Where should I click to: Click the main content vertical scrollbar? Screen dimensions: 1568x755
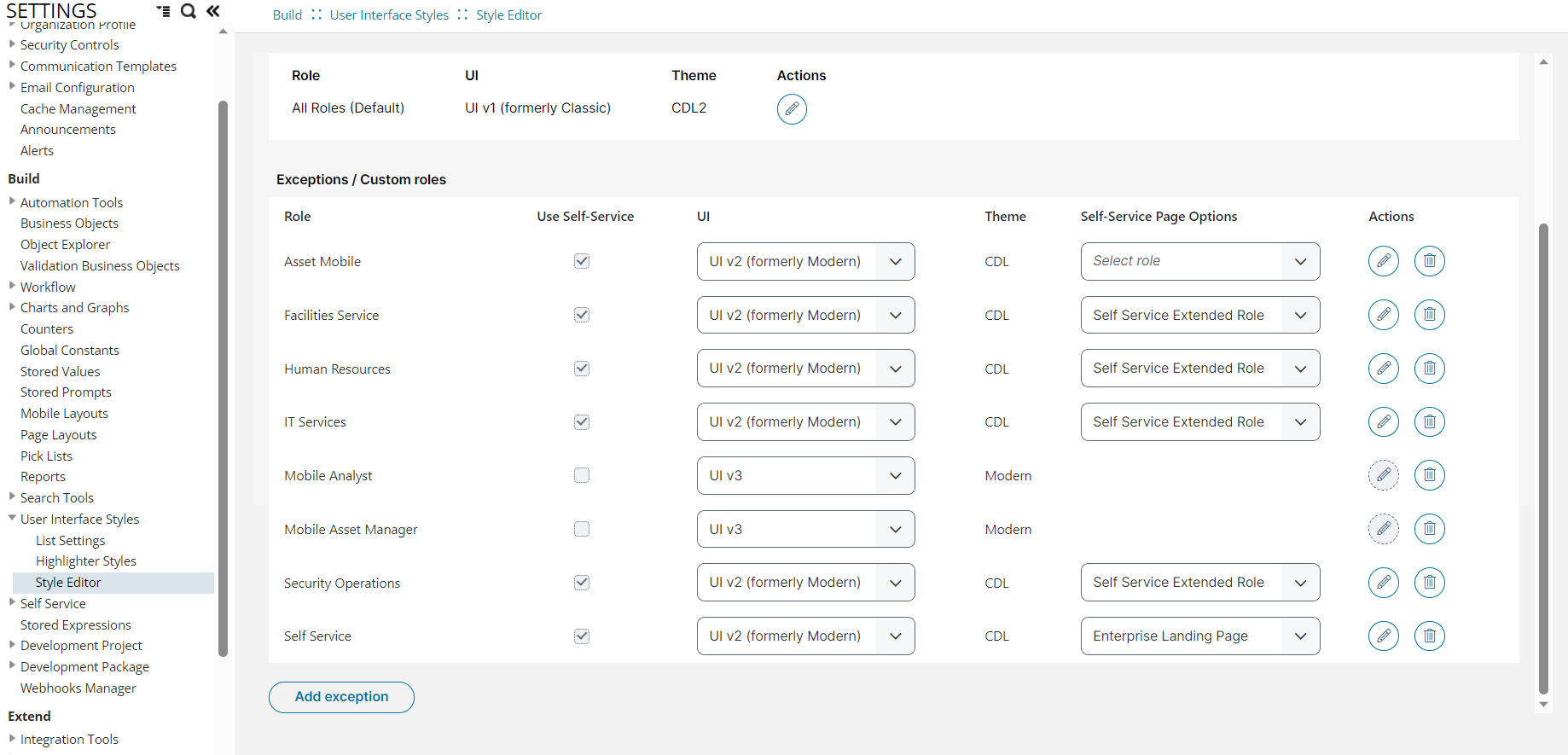point(1542,461)
